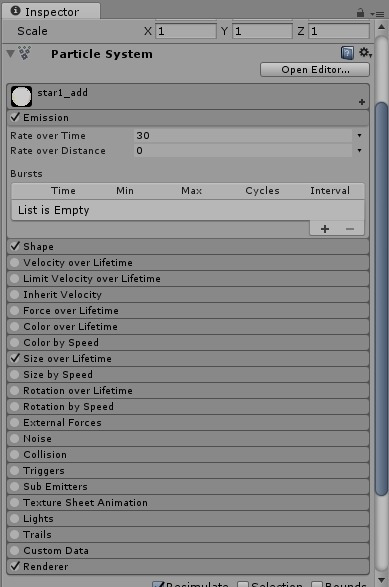Enable Velocity over Lifetime module

(15, 262)
